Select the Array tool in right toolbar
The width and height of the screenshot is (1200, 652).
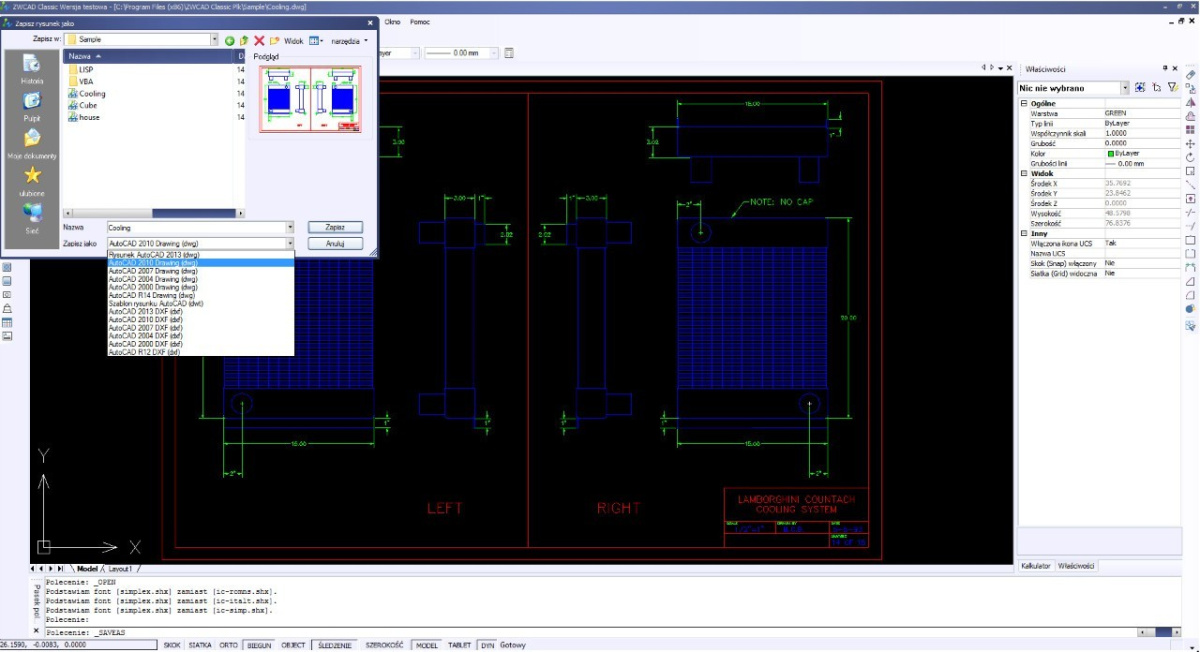pyautogui.click(x=1190, y=129)
